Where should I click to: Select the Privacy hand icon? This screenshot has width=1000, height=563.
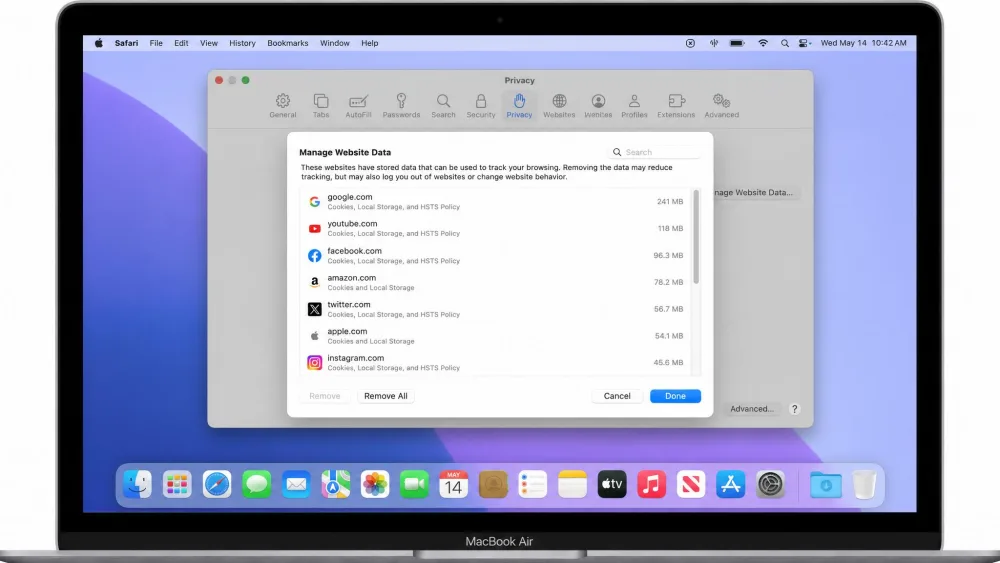pyautogui.click(x=519, y=106)
